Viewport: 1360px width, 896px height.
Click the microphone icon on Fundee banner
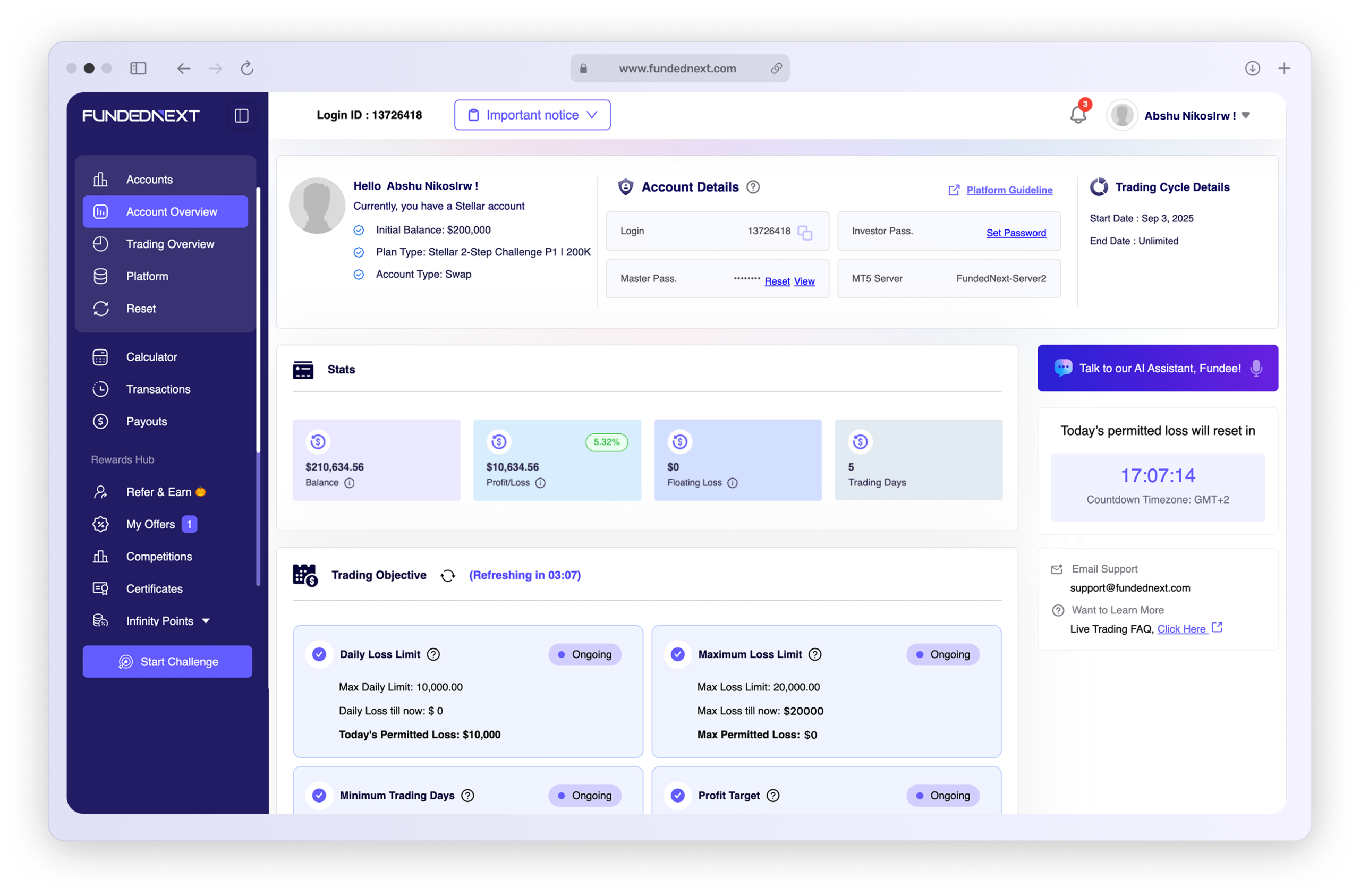click(x=1256, y=368)
